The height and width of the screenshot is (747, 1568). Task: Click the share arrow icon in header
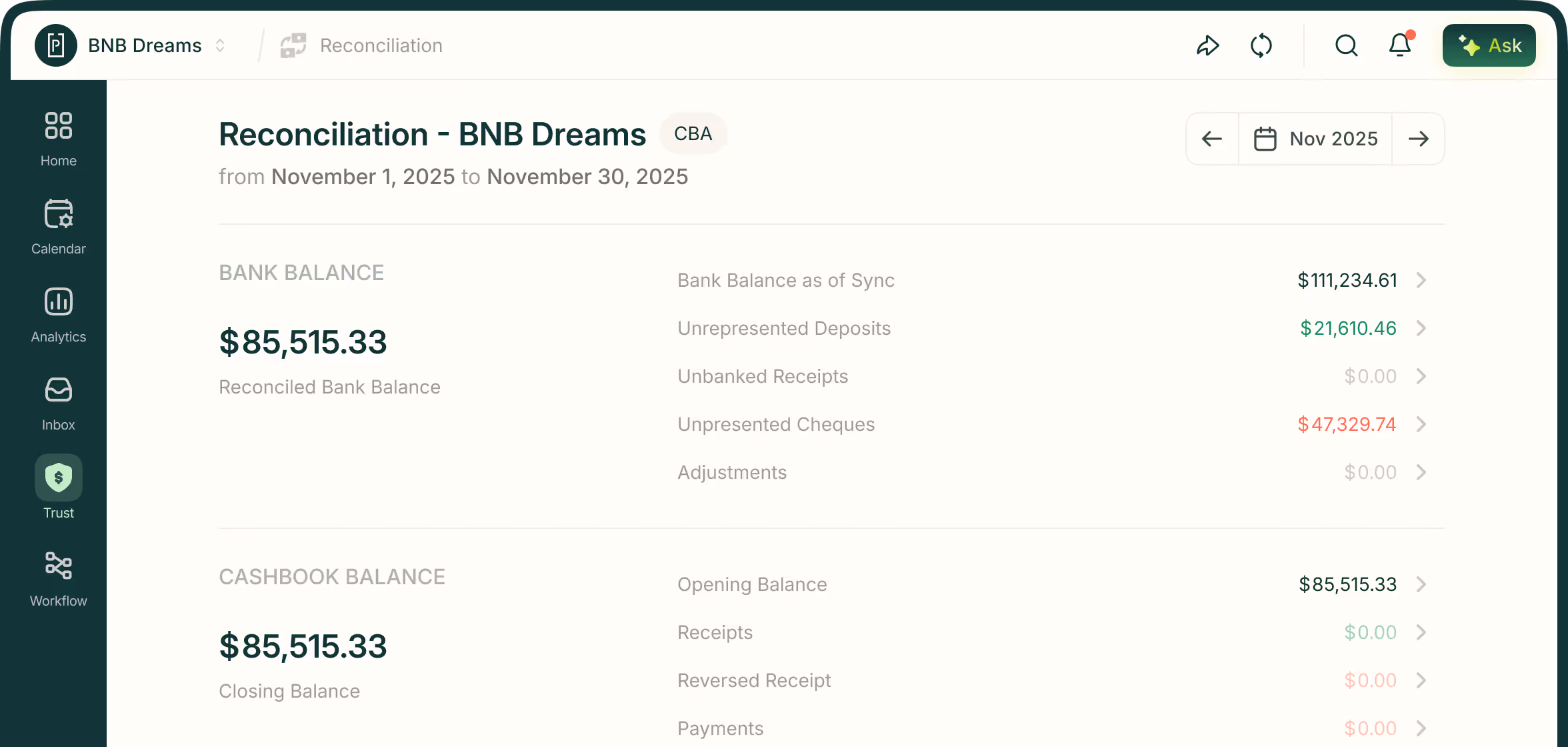pyautogui.click(x=1207, y=45)
